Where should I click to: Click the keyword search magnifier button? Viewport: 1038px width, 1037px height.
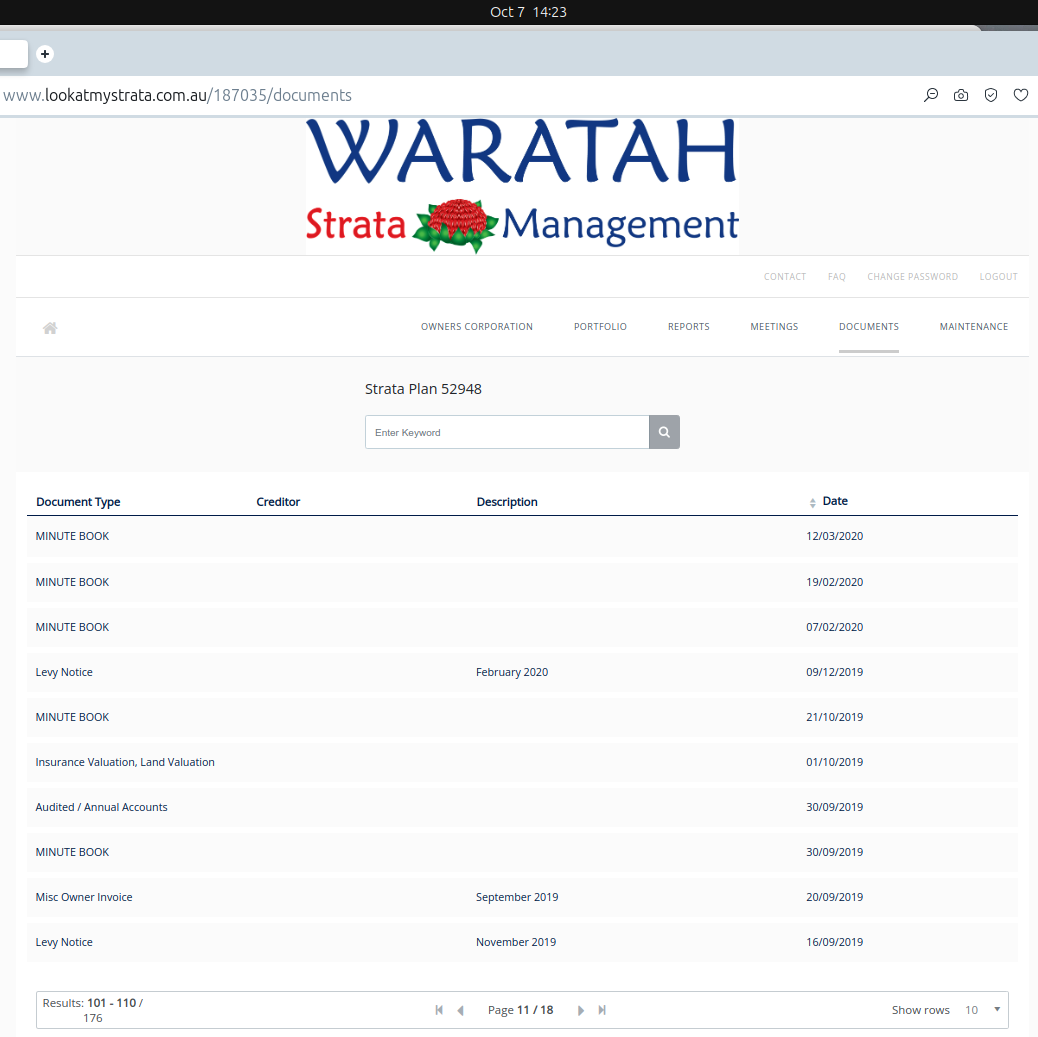pyautogui.click(x=664, y=432)
